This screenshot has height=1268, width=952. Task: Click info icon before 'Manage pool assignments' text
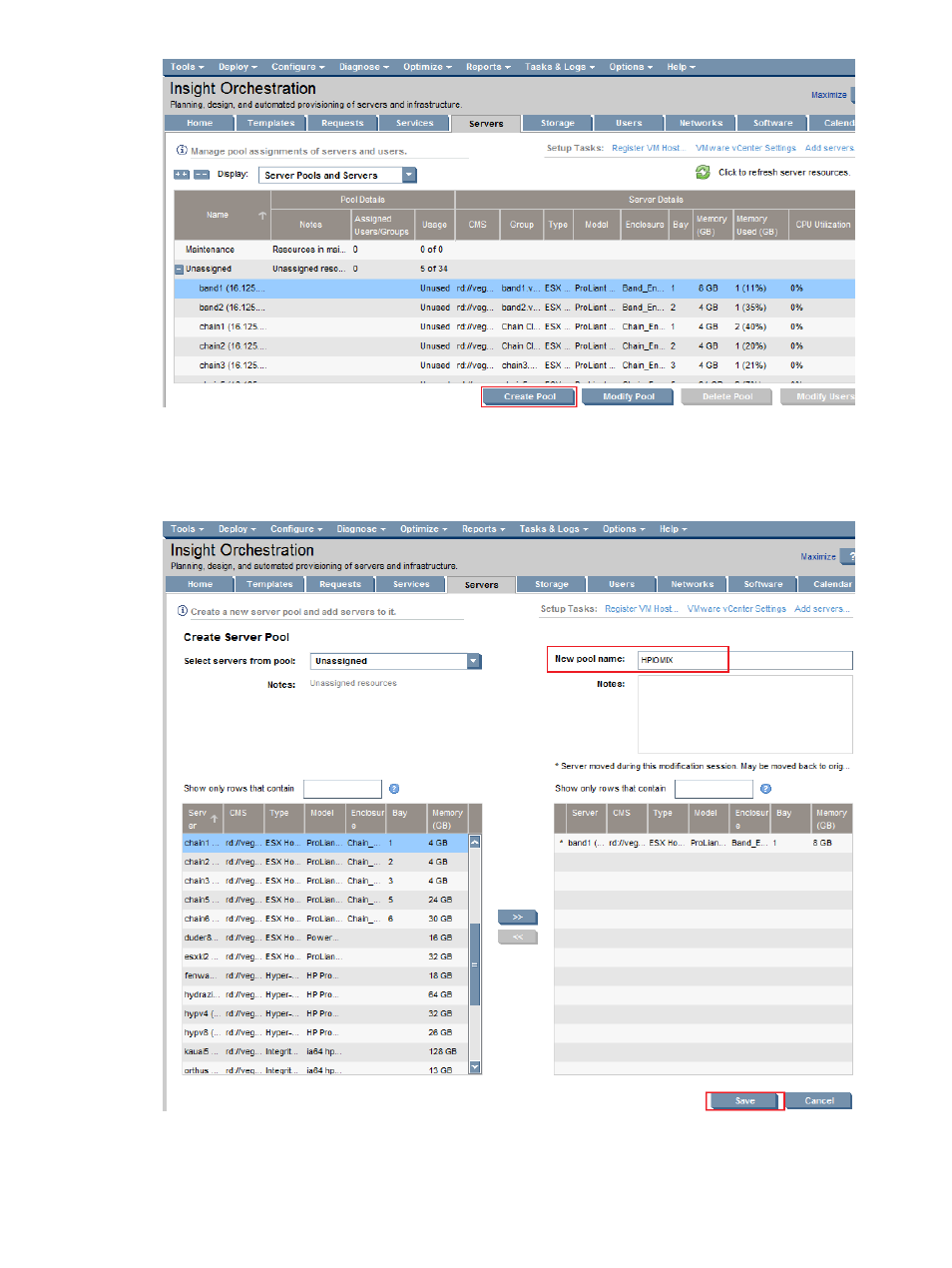182,151
